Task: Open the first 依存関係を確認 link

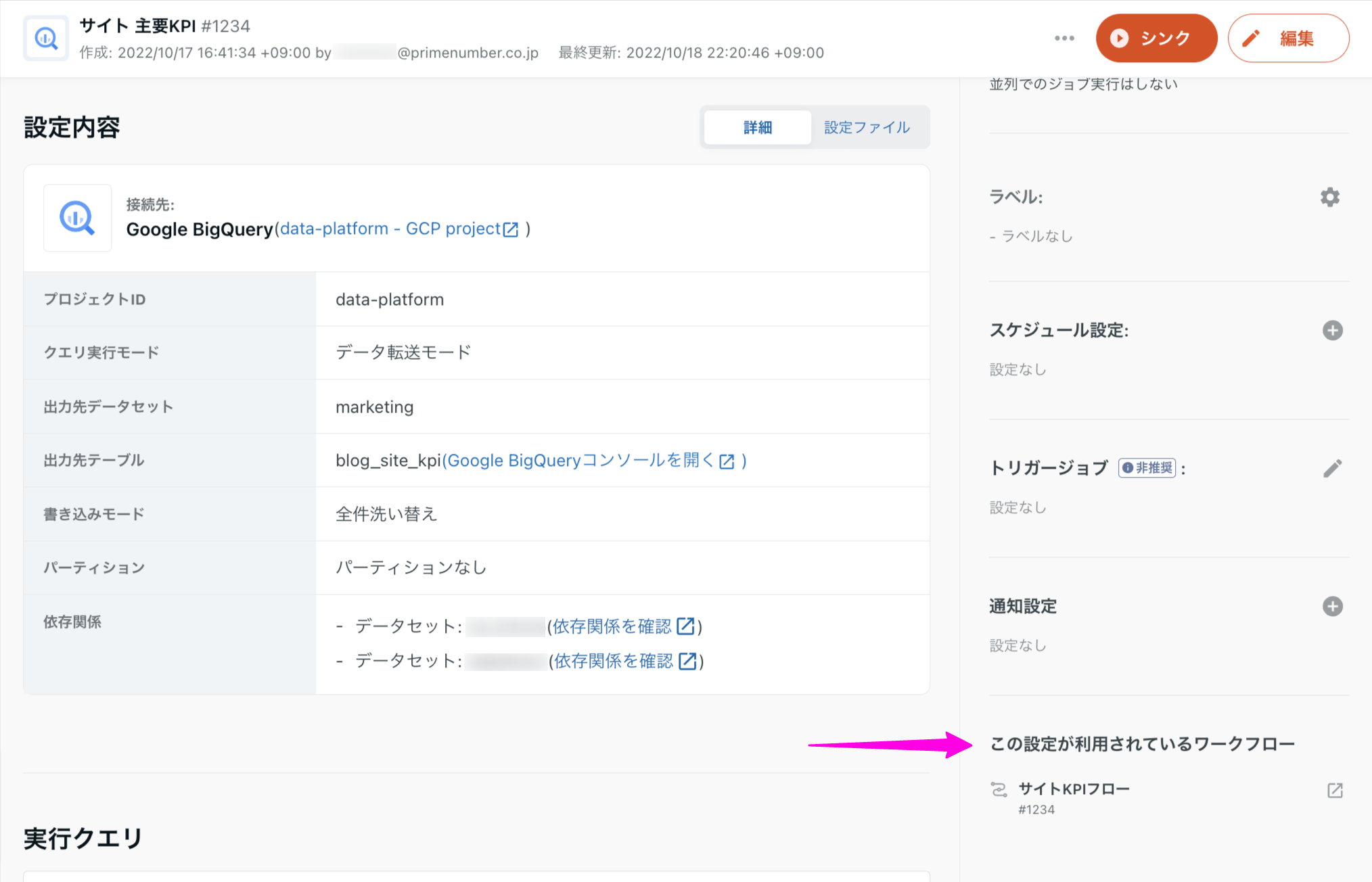Action: tap(612, 626)
